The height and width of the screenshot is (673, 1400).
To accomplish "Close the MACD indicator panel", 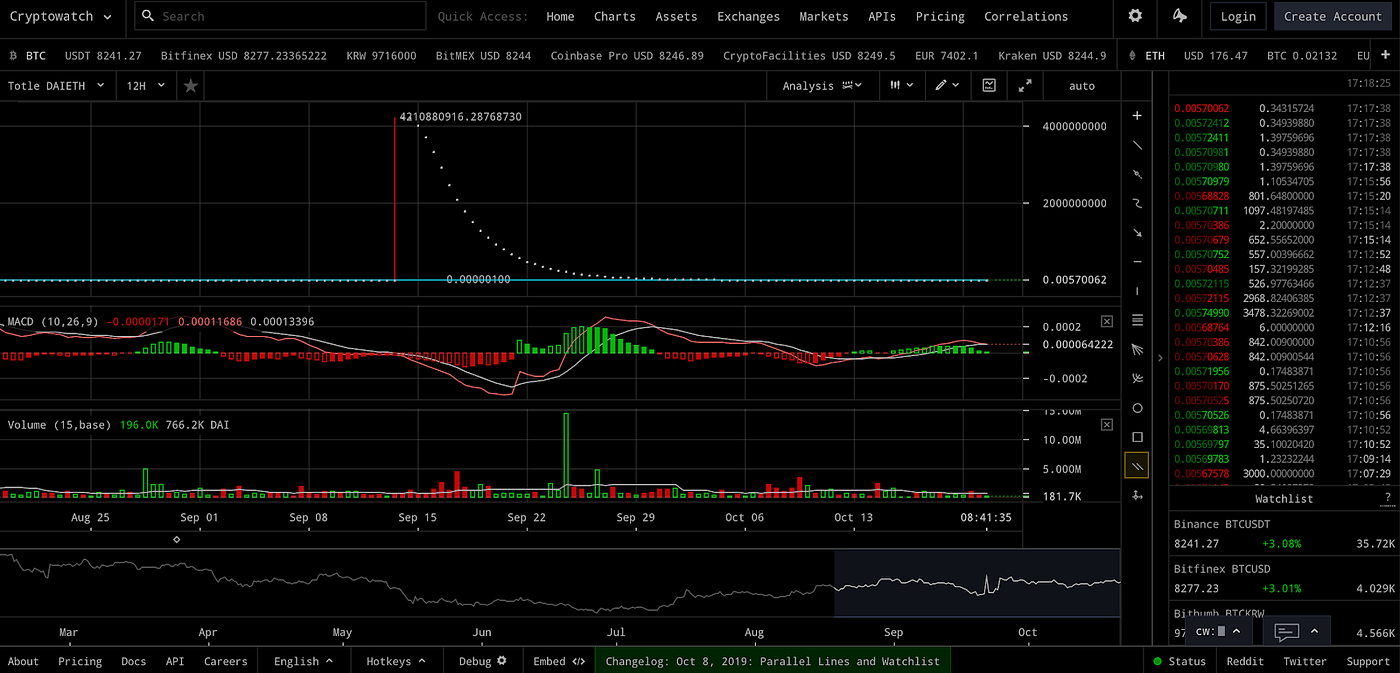I will coord(1107,321).
